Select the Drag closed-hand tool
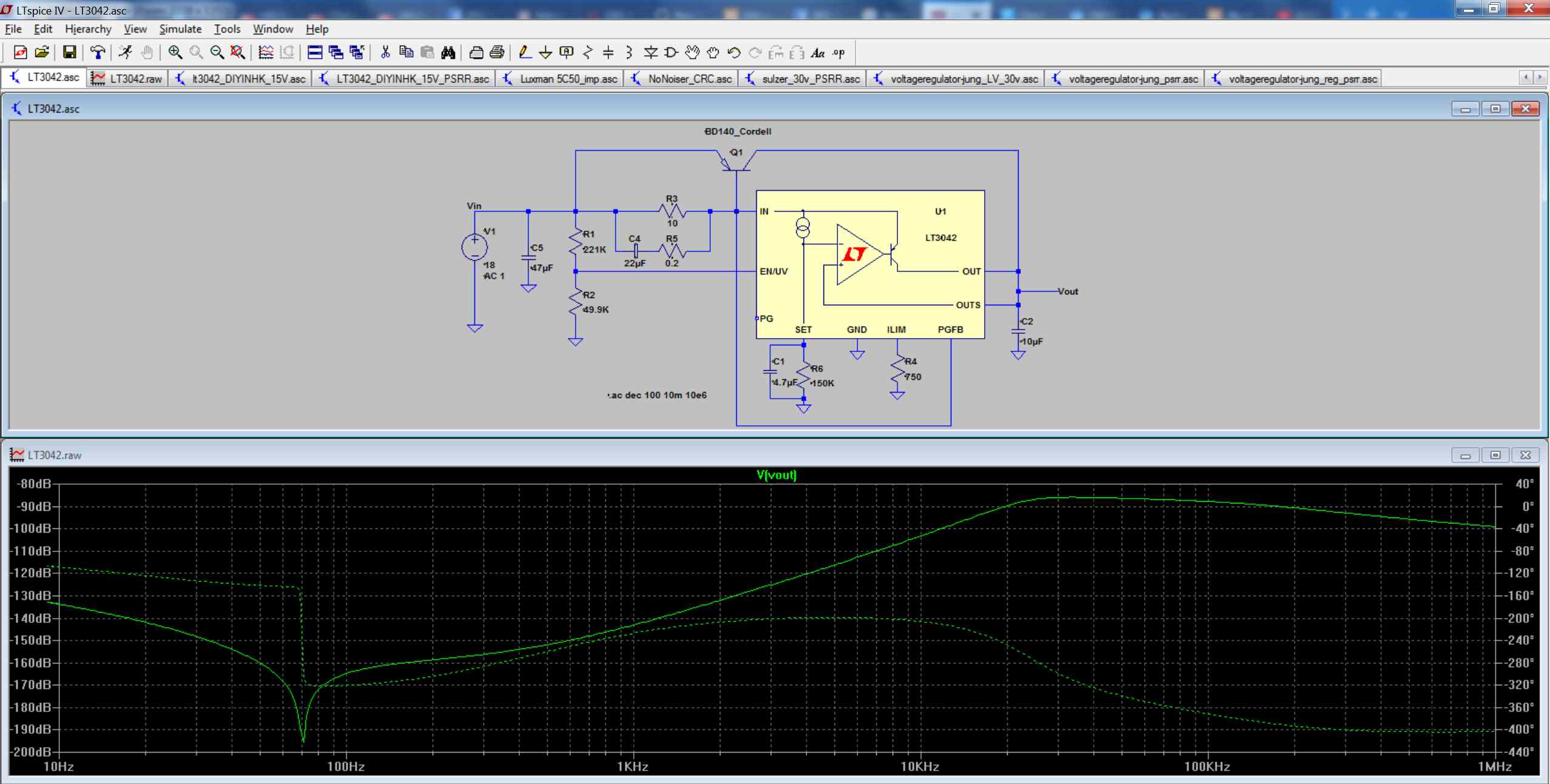Viewport: 1550px width, 784px height. pyautogui.click(x=713, y=53)
